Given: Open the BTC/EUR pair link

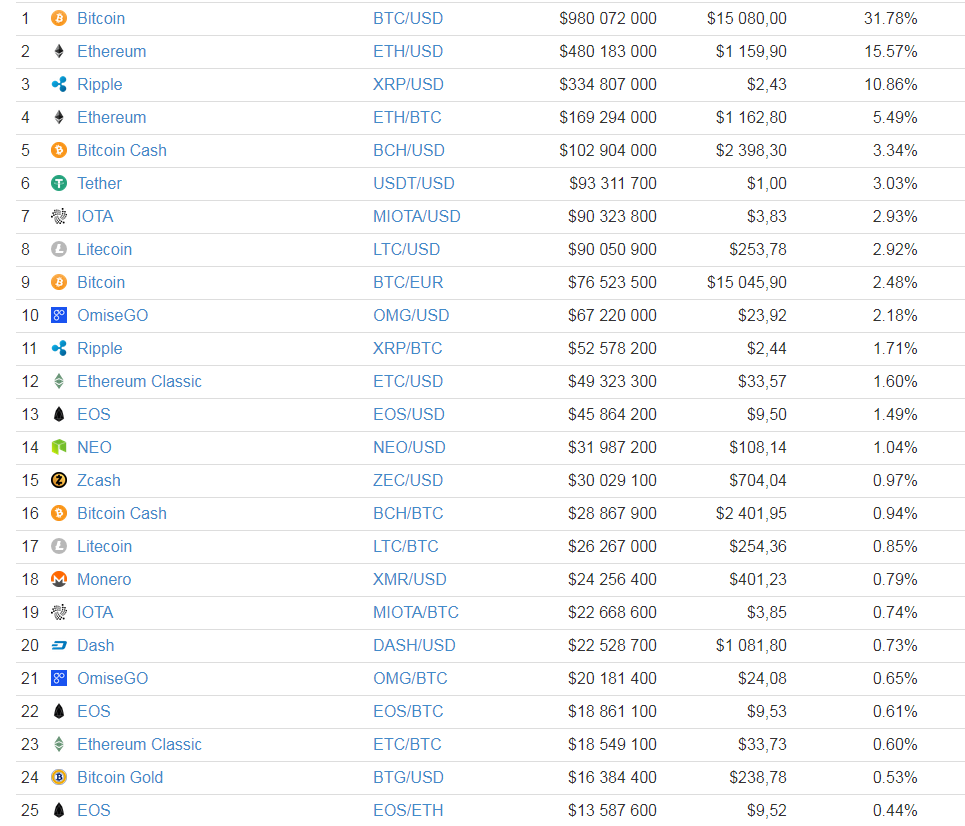Looking at the screenshot, I should coord(408,283).
